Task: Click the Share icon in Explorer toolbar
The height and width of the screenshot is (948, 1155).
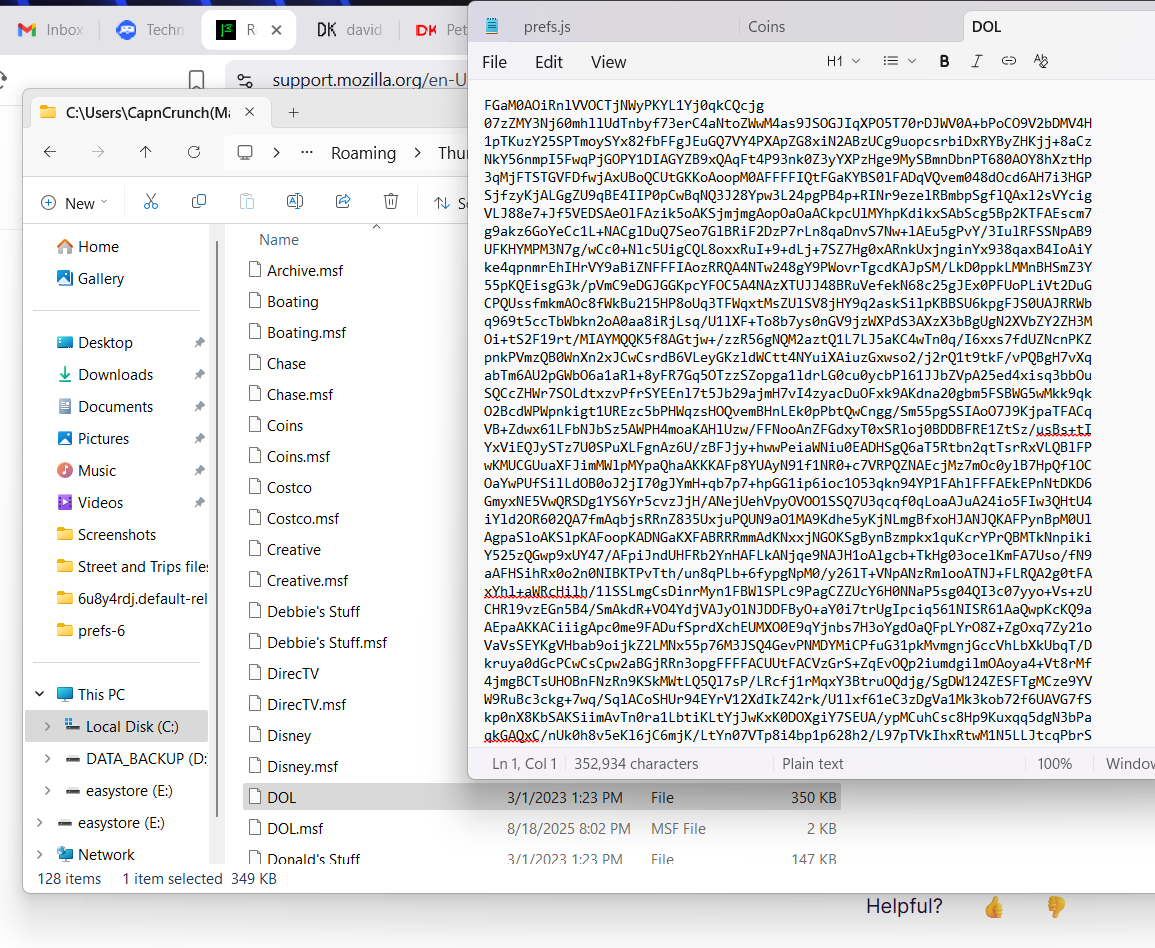Action: (343, 202)
